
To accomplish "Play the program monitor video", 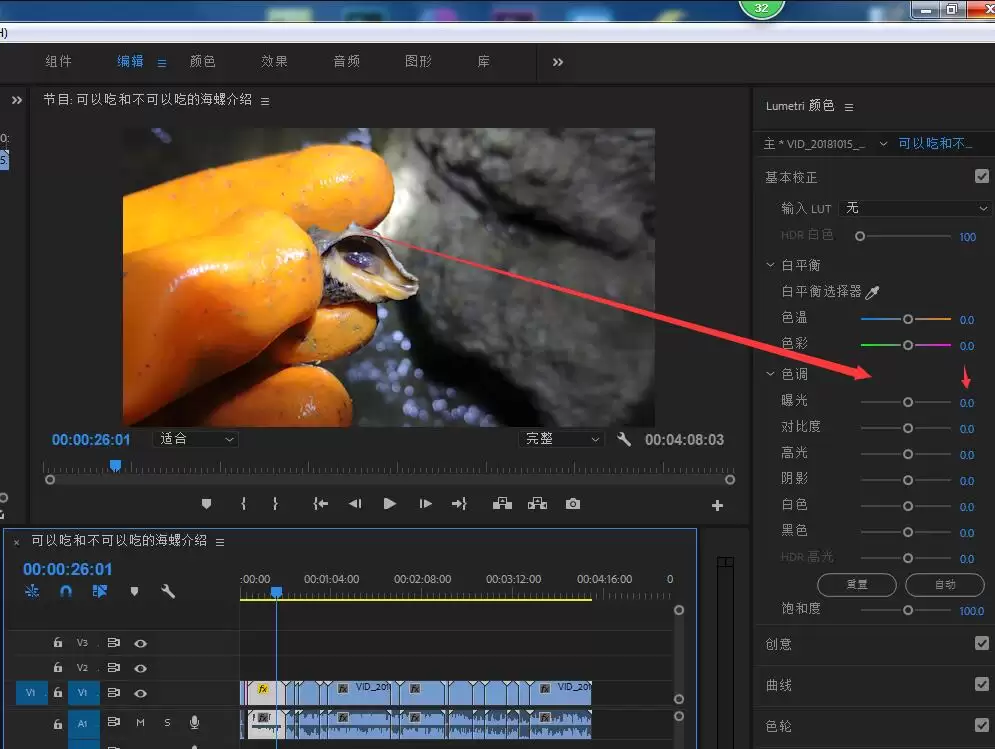I will coord(390,504).
